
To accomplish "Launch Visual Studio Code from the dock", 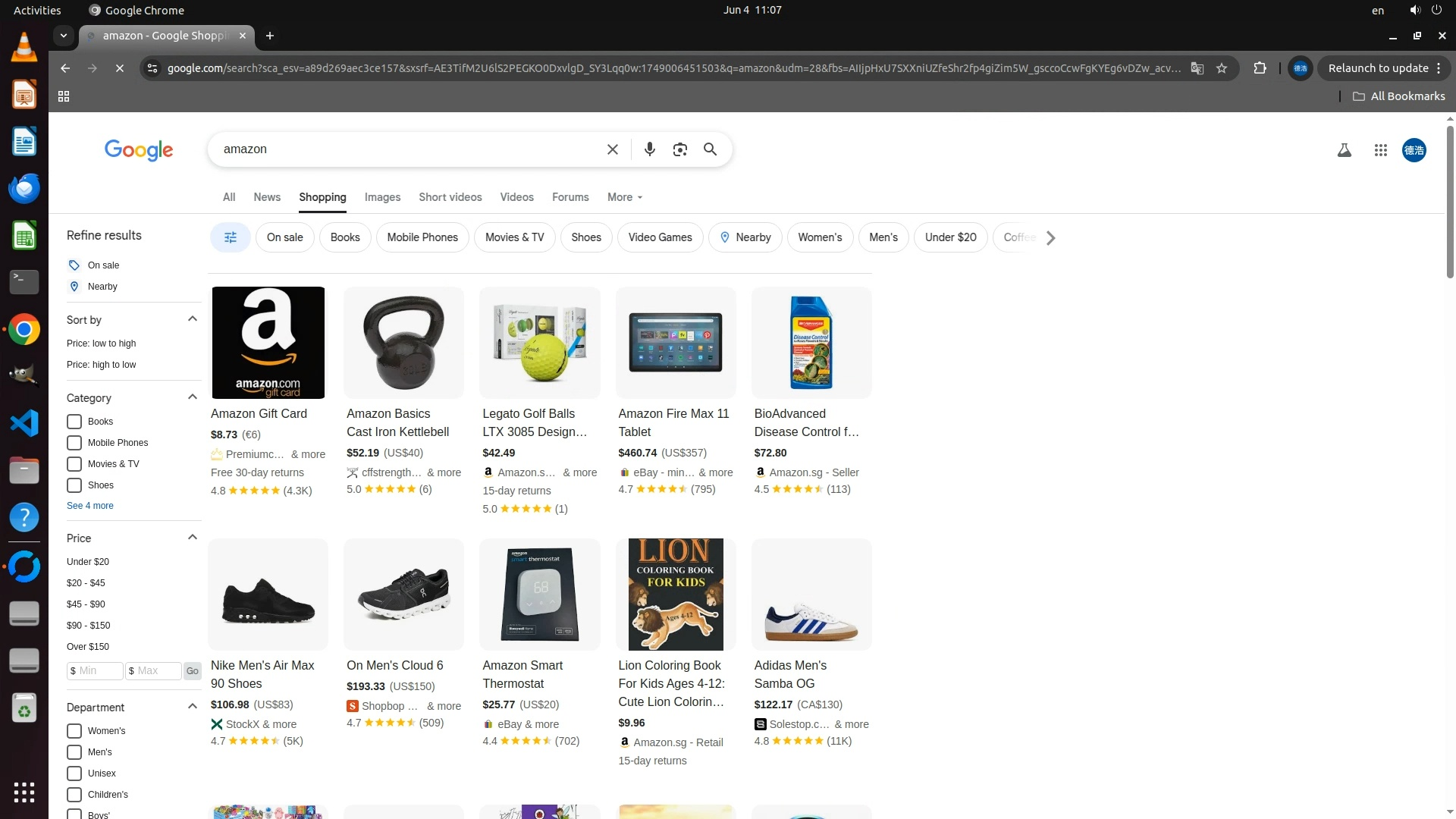I will coord(24,422).
